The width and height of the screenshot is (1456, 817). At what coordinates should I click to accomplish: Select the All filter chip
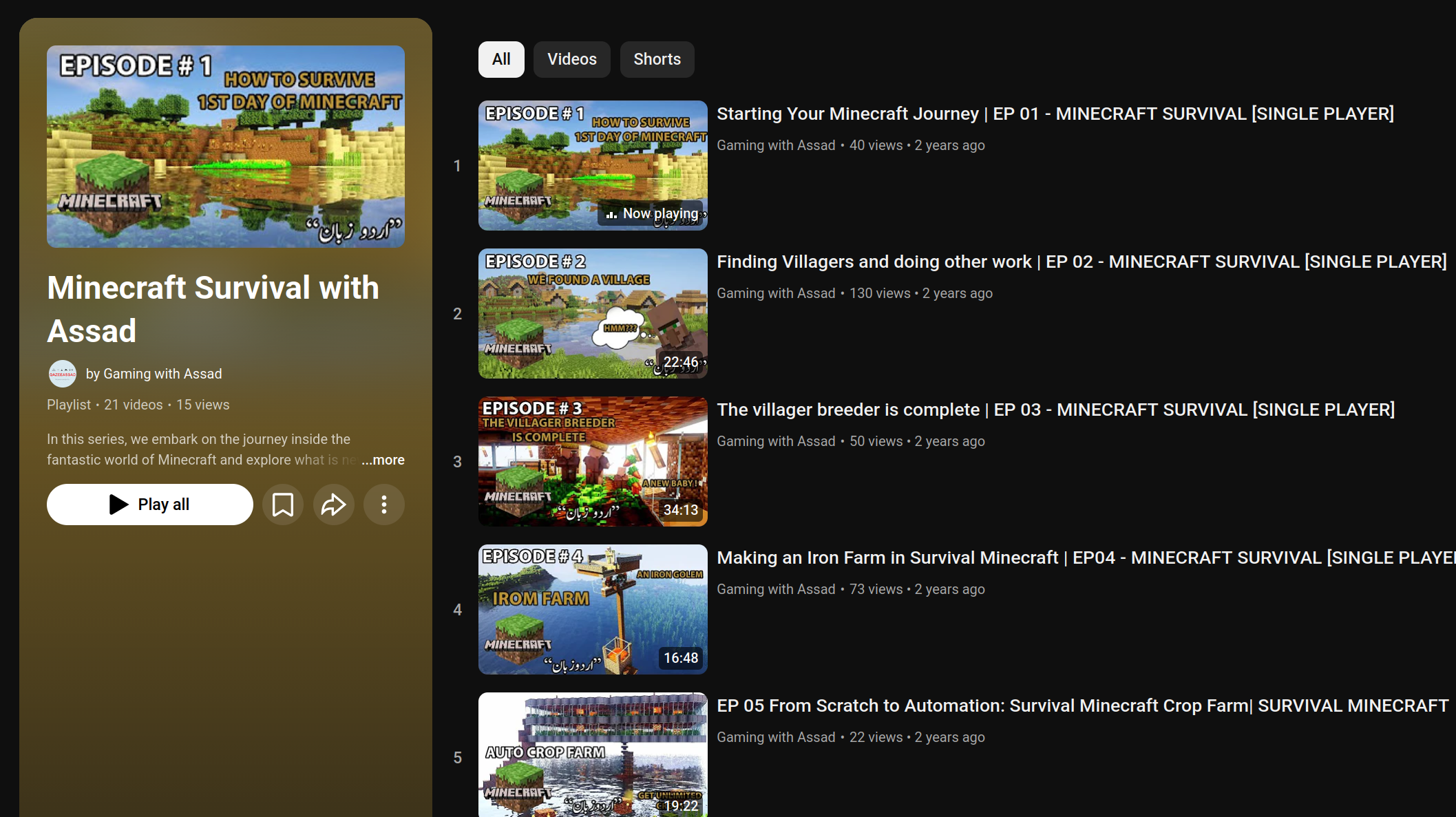[501, 59]
